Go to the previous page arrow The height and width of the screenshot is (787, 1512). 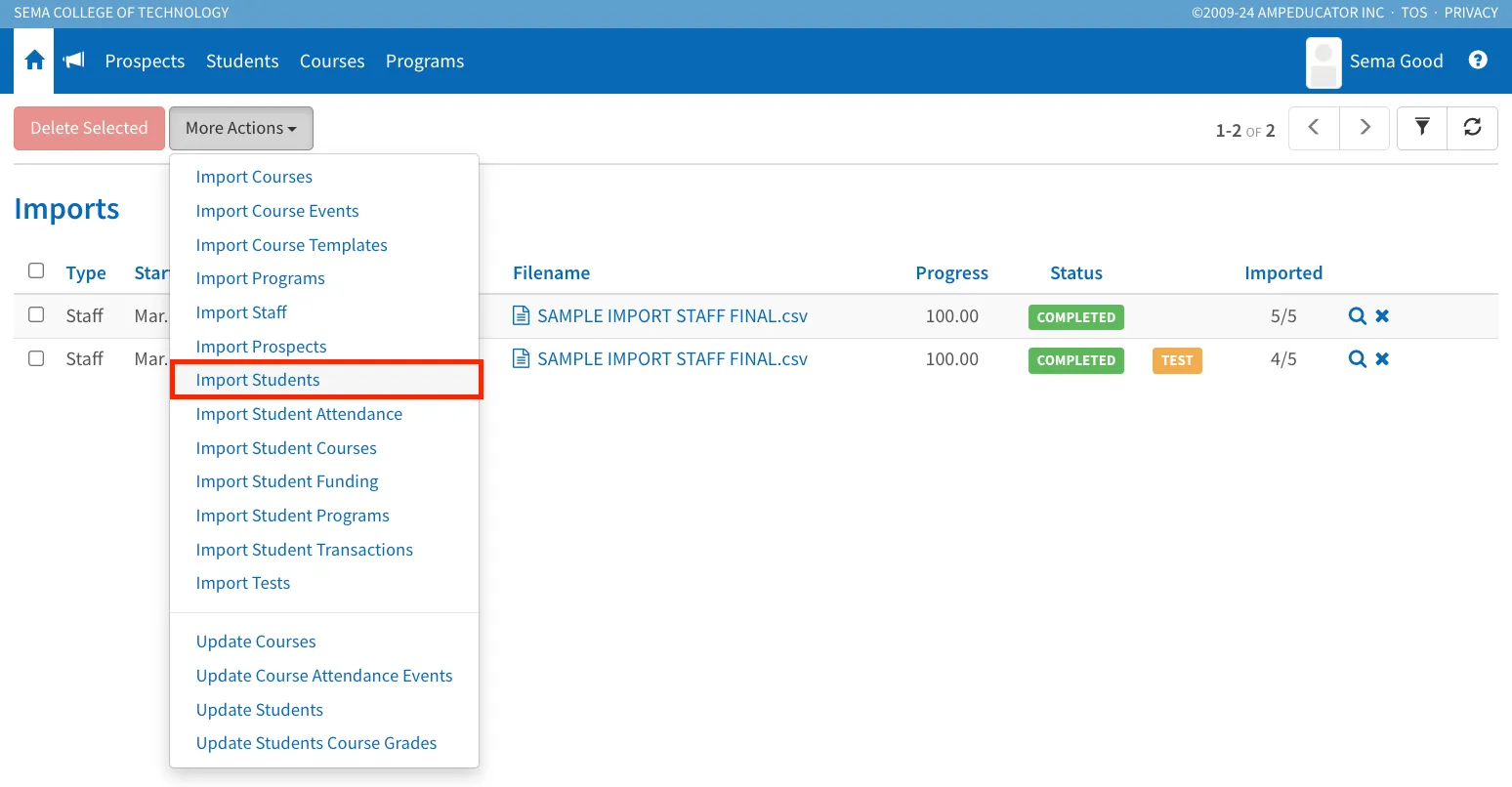point(1314,128)
